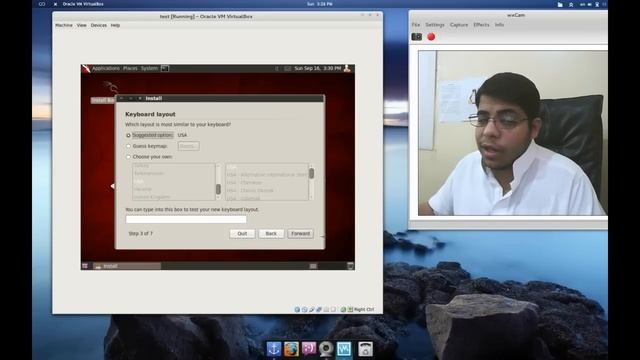Click the Forward button in installer
The image size is (640, 360).
pos(300,234)
